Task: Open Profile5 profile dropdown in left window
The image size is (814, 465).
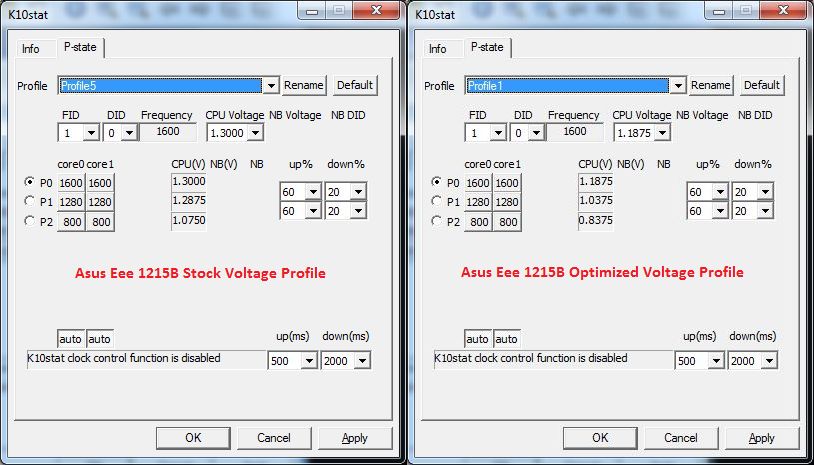Action: coord(271,86)
